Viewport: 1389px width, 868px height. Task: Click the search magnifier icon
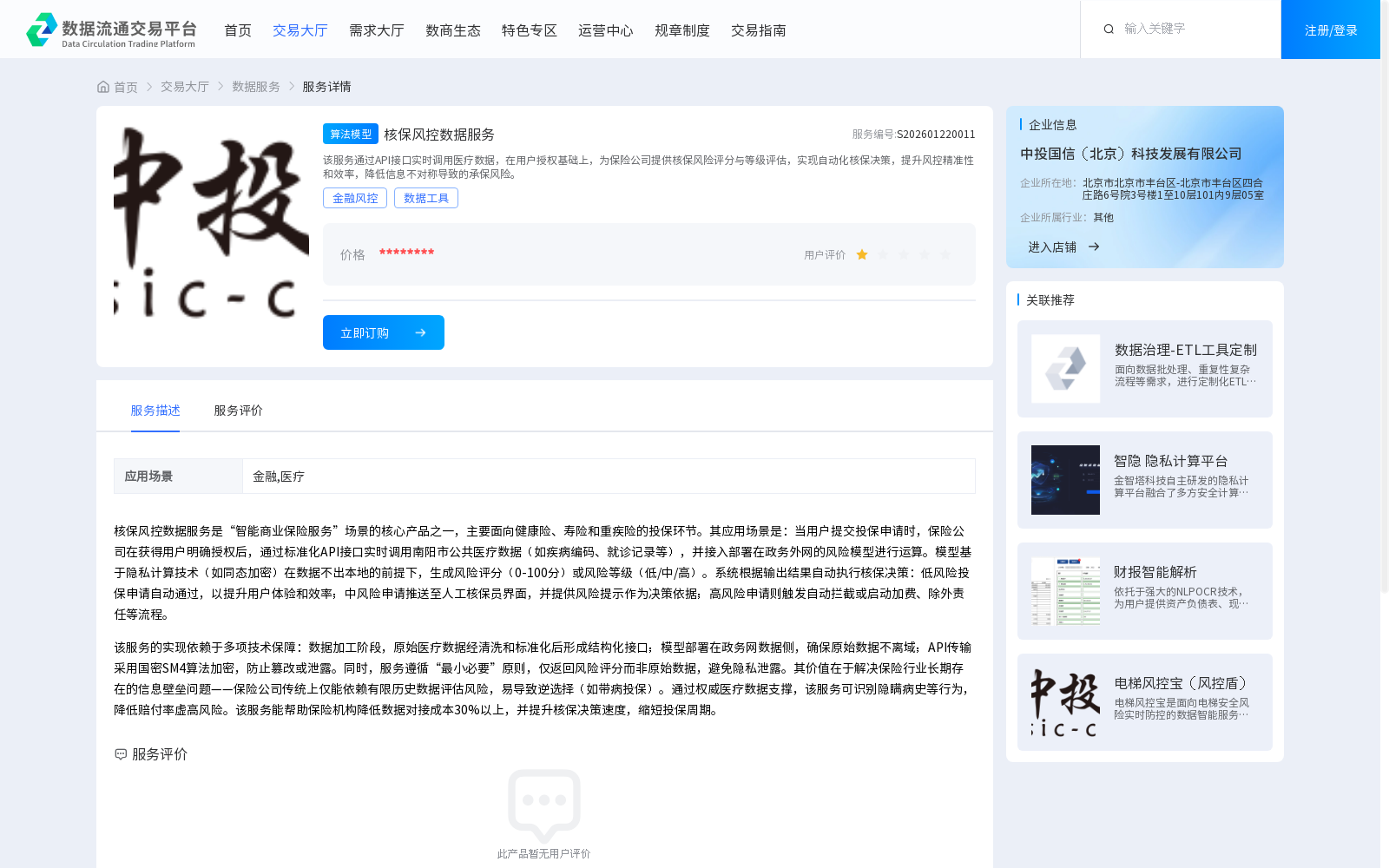click(1109, 30)
